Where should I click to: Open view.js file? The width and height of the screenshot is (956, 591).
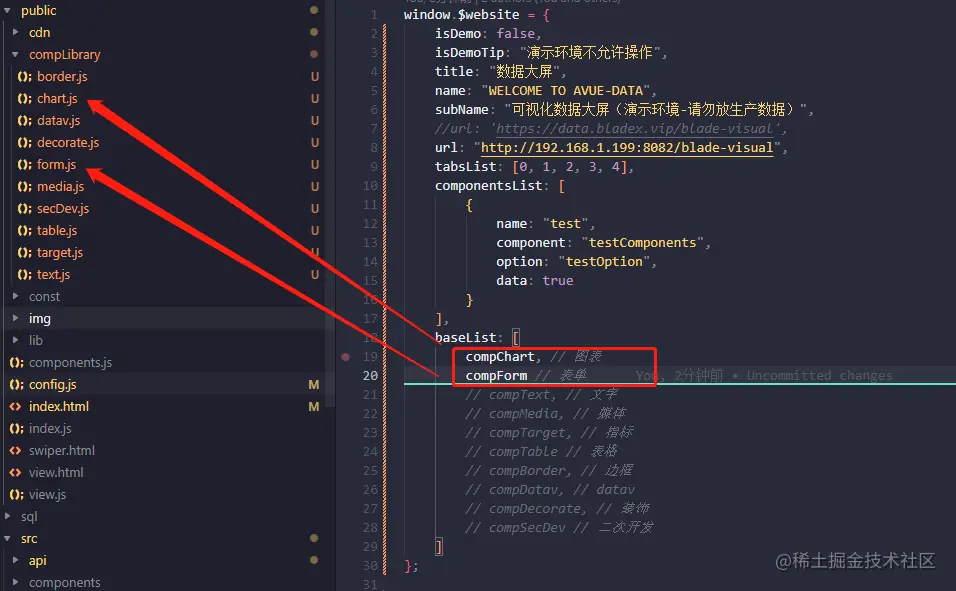point(47,494)
